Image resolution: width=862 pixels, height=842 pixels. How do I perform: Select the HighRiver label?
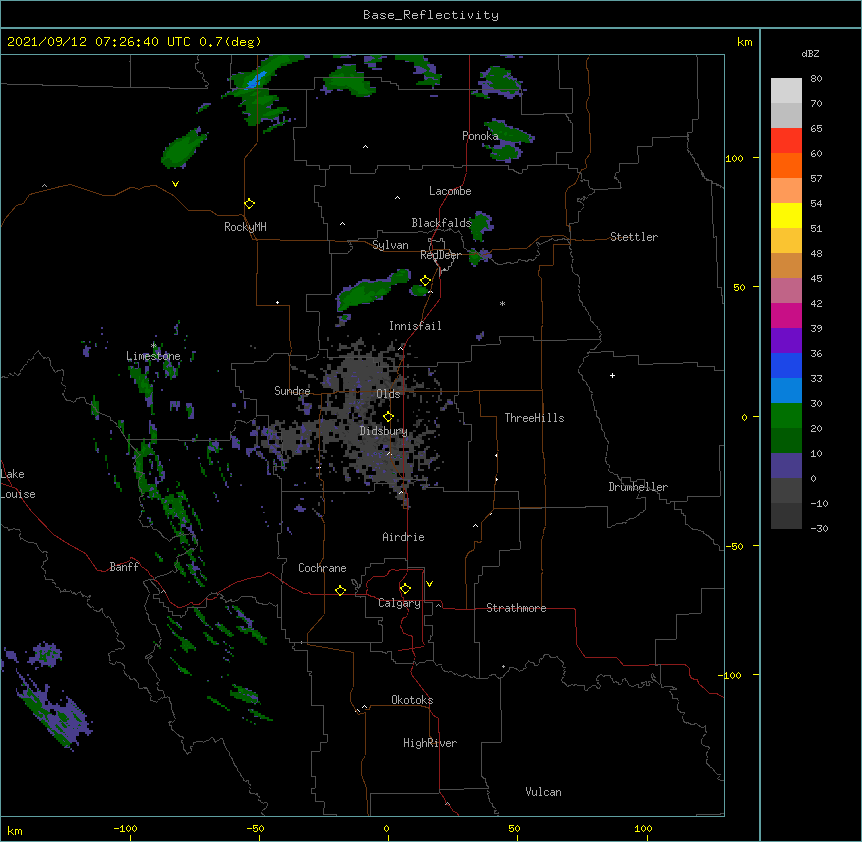(430, 743)
